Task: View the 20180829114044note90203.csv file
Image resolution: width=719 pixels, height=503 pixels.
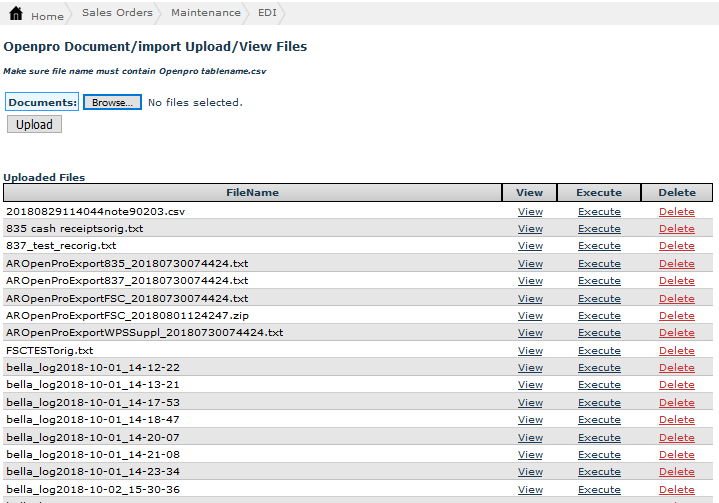Action: [530, 211]
